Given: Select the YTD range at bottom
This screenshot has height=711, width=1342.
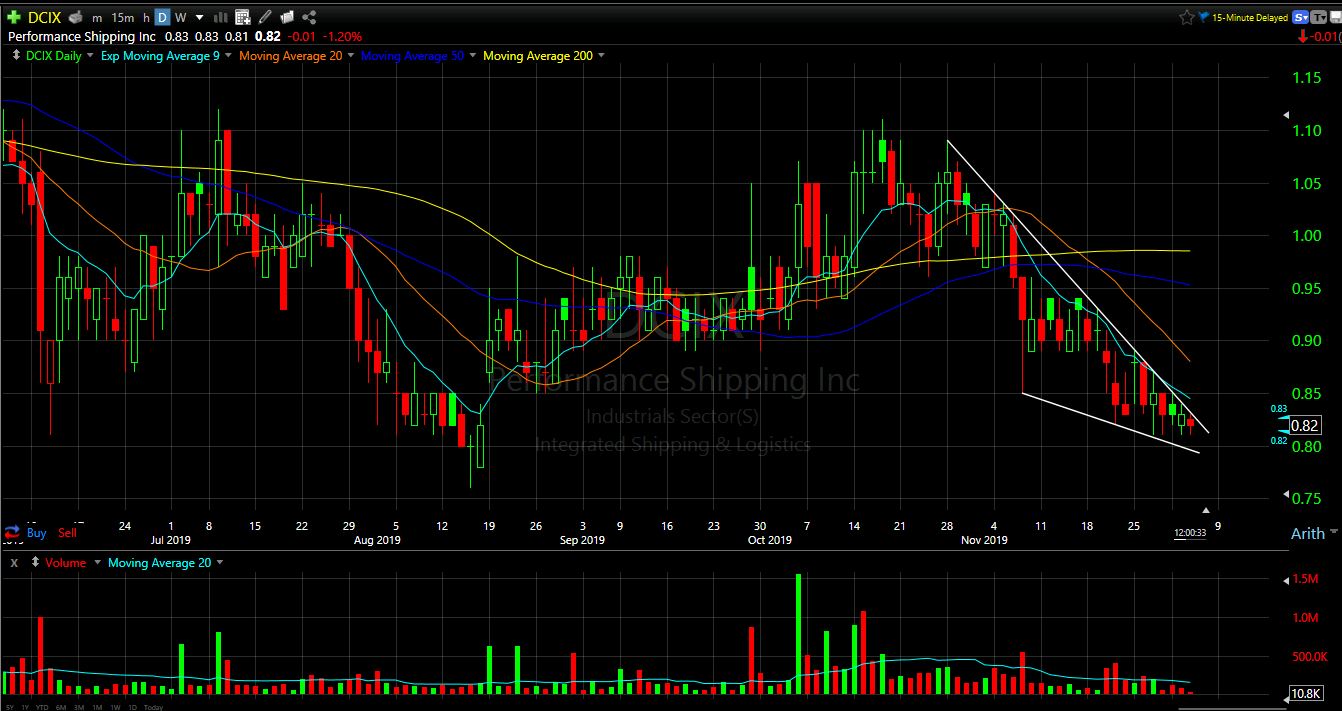Looking at the screenshot, I should [x=42, y=707].
